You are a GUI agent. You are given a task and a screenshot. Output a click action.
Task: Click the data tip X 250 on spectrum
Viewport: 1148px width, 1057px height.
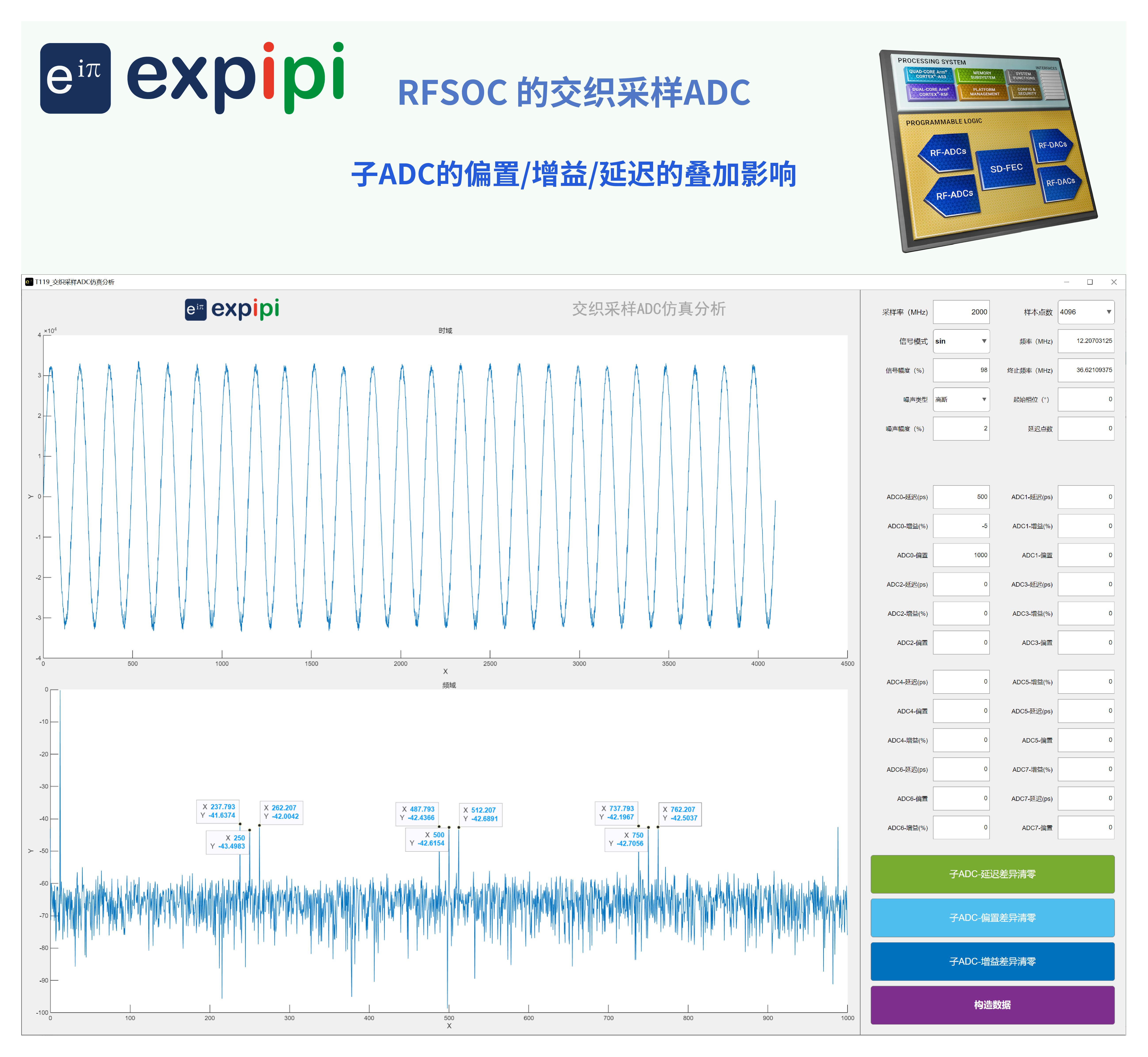tap(227, 842)
